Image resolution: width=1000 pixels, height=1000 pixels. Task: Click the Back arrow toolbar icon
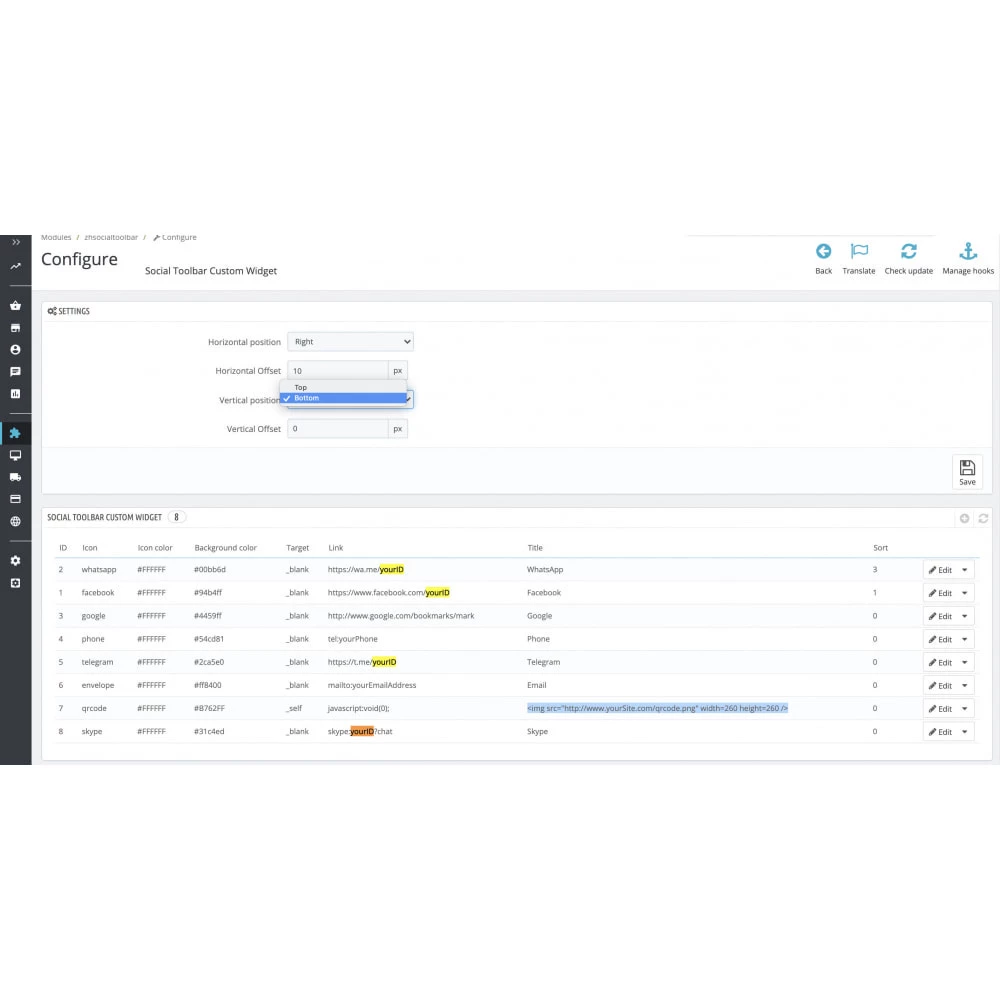tap(823, 251)
